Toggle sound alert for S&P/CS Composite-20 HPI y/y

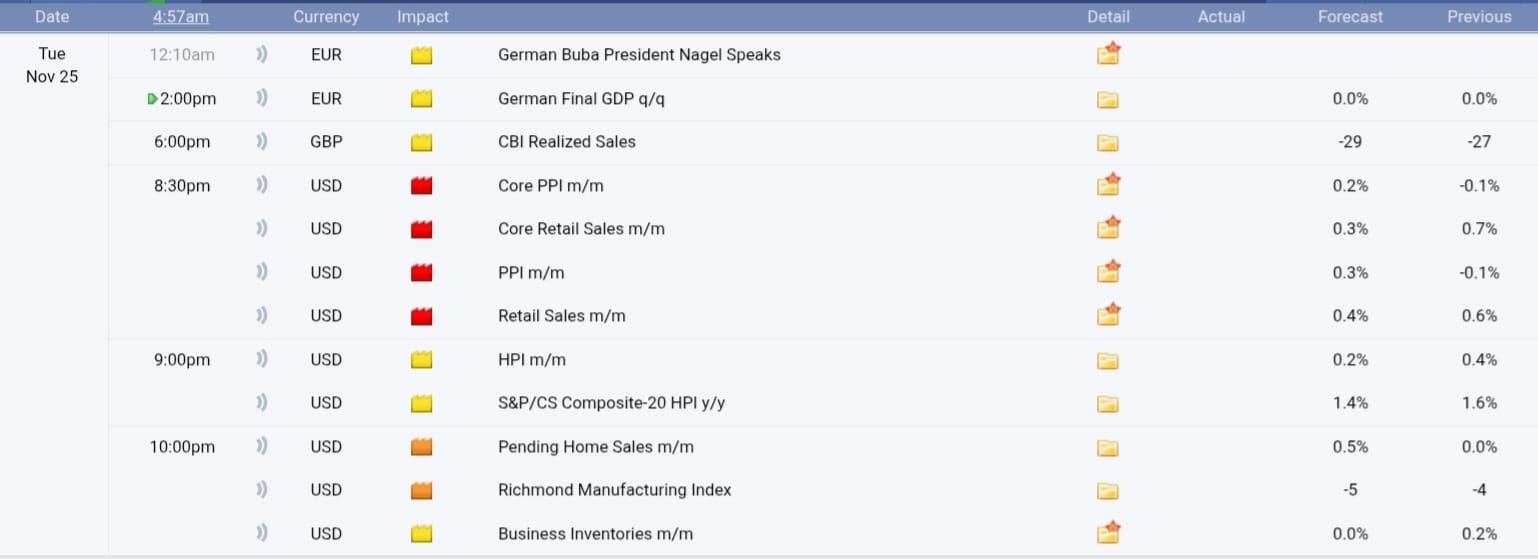[x=262, y=403]
